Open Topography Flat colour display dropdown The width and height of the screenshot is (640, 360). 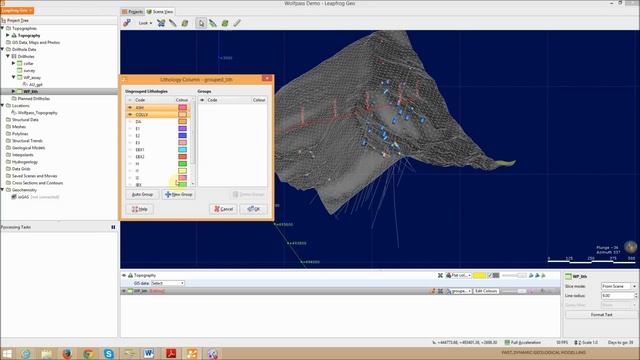tap(459, 276)
